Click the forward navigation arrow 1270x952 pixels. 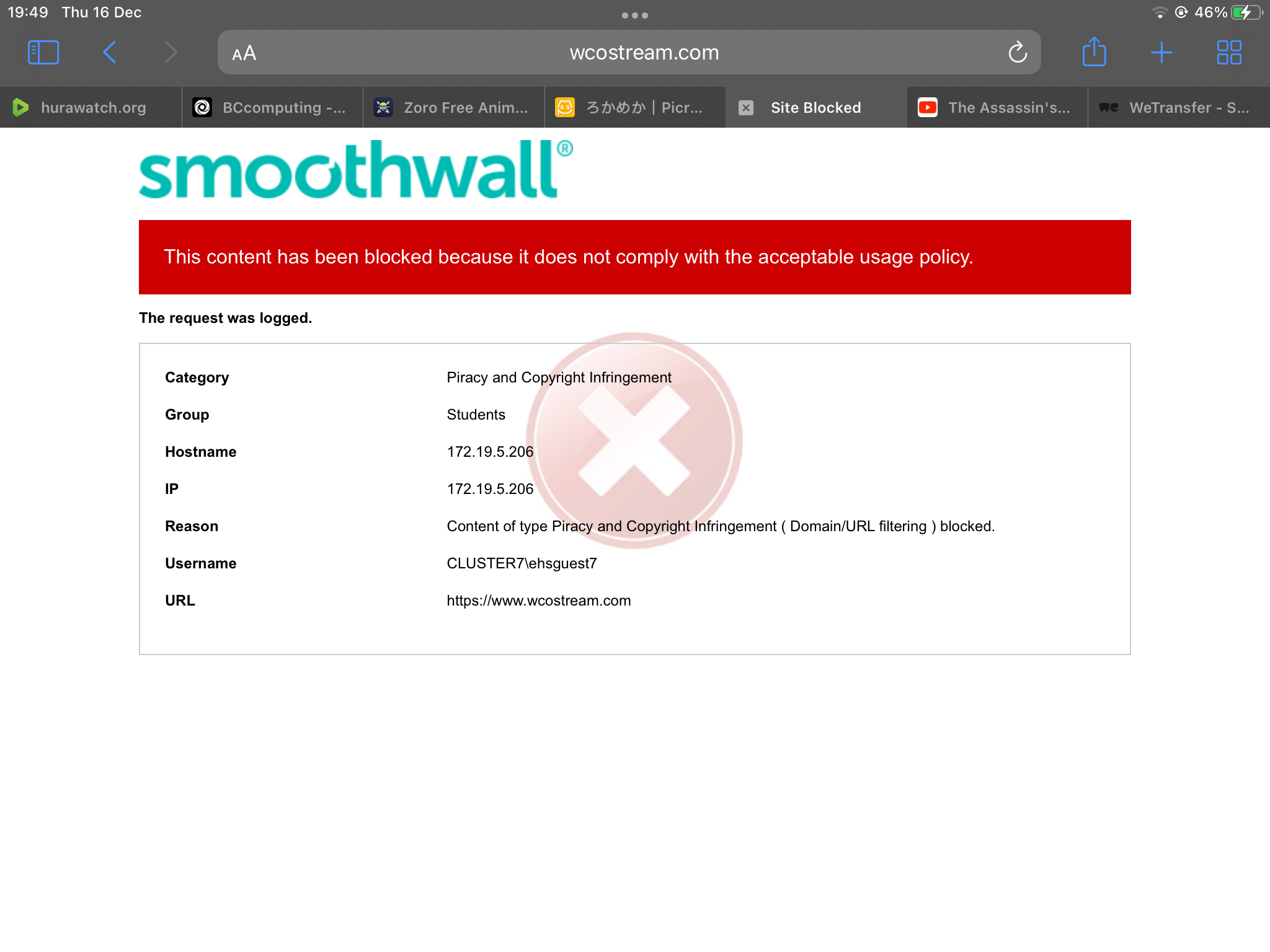pyautogui.click(x=171, y=53)
